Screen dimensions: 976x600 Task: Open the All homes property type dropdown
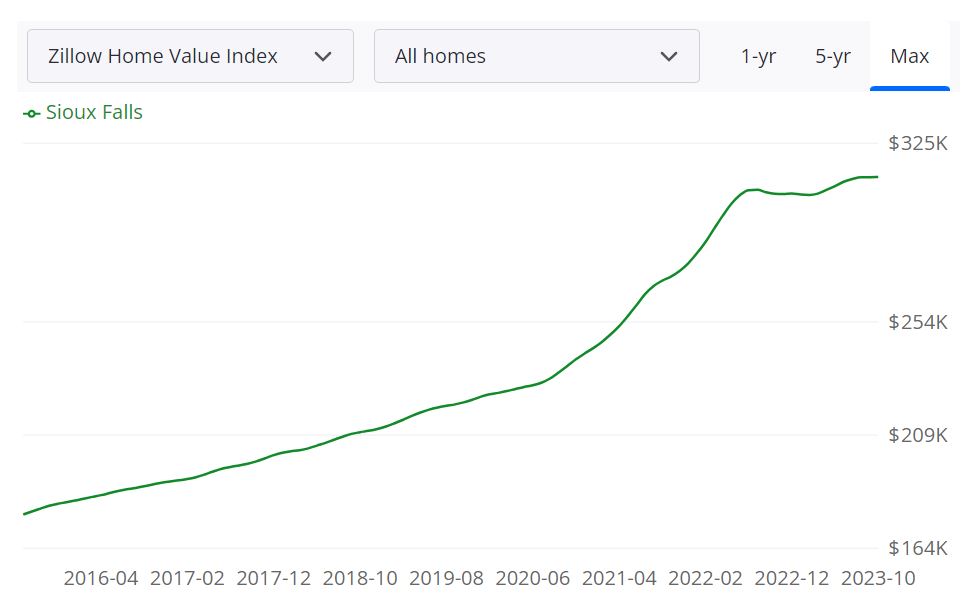[536, 56]
